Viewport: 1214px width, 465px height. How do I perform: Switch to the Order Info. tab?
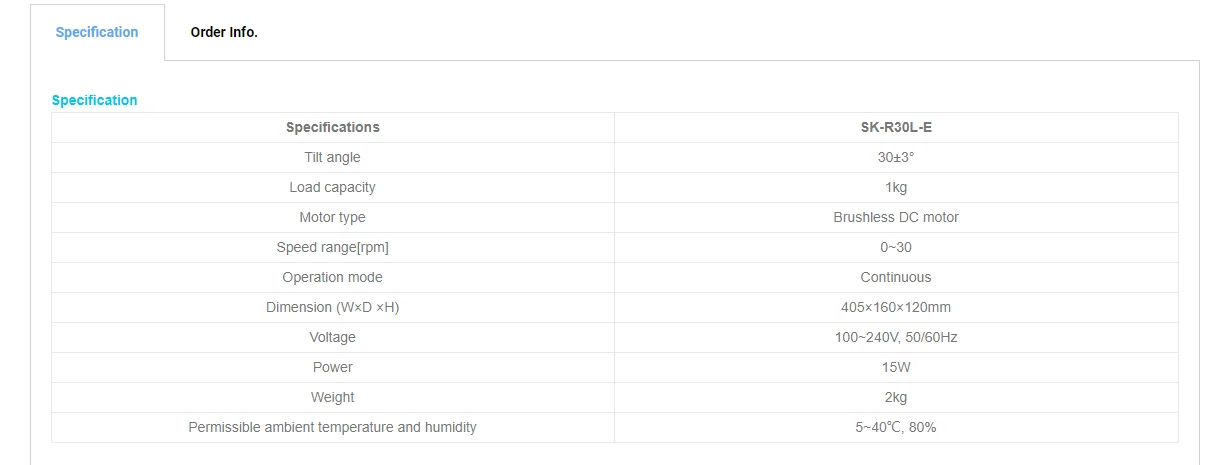tap(224, 32)
